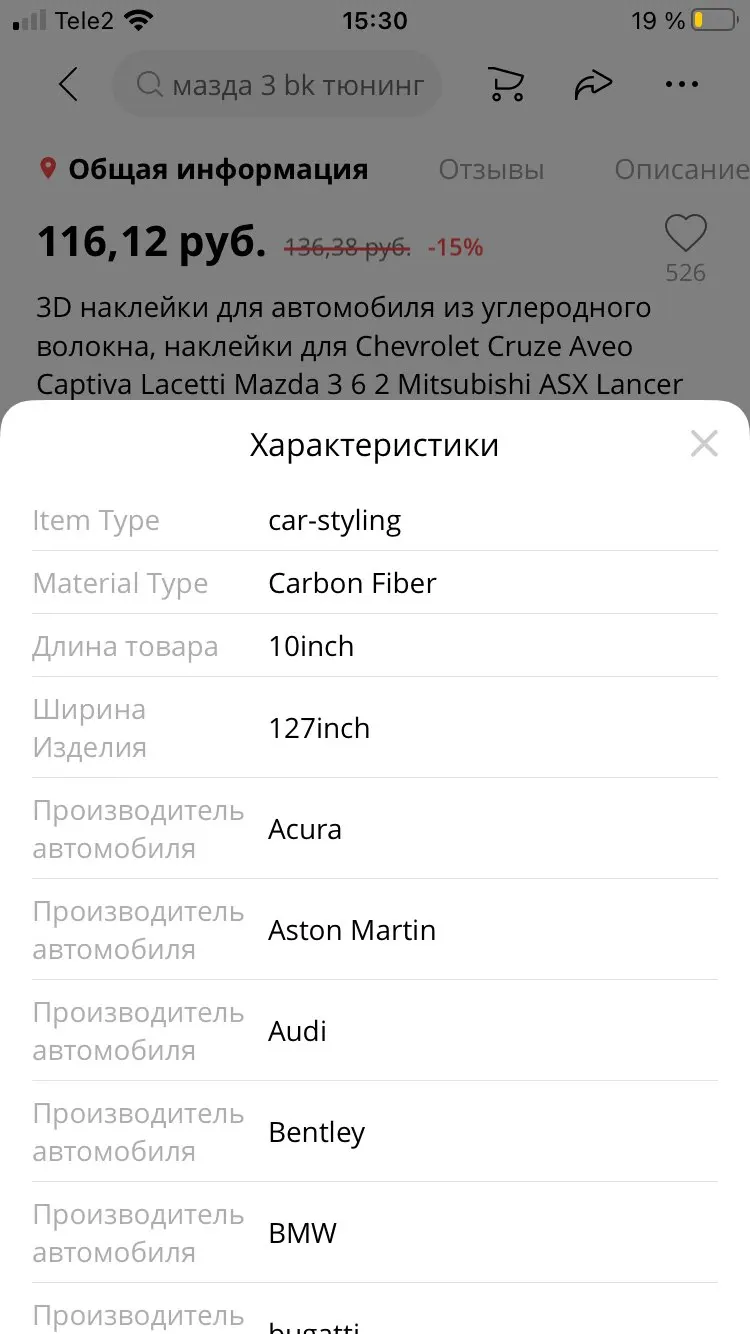Close the Характеристики panel
The height and width of the screenshot is (1334, 750).
pos(704,443)
